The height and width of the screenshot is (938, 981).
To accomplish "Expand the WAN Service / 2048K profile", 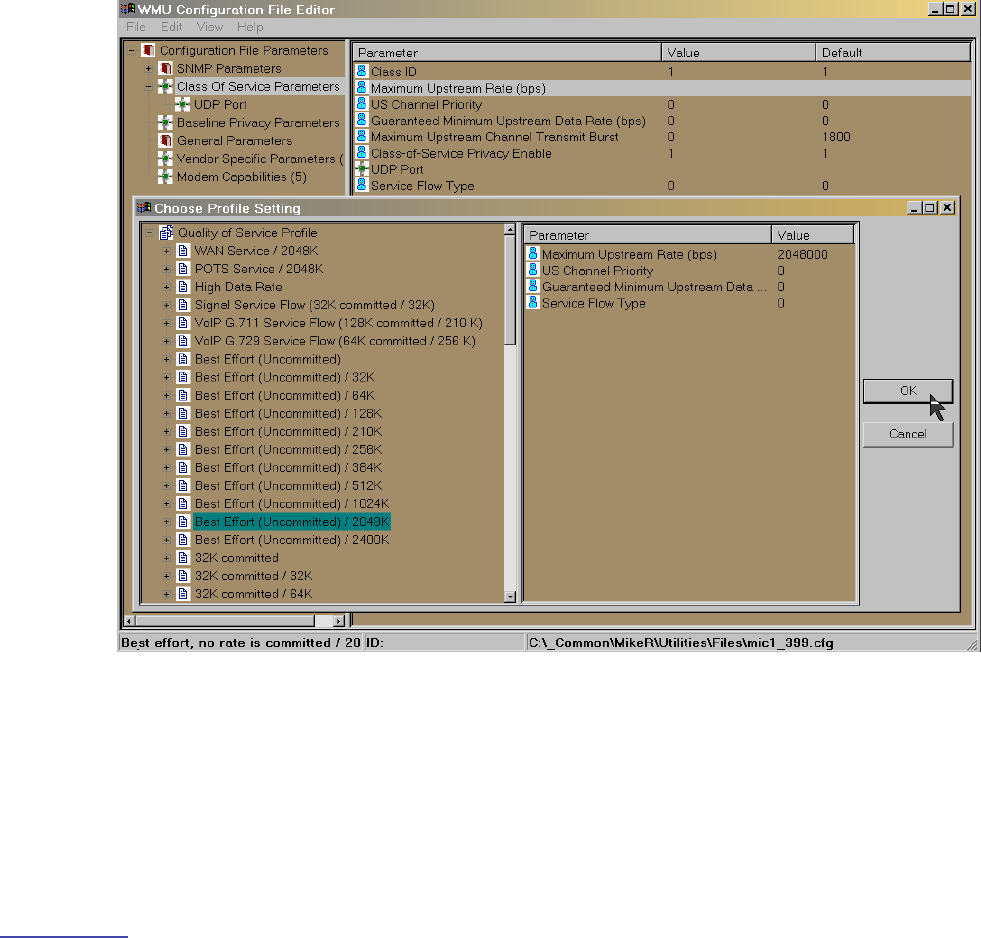I will click(166, 252).
